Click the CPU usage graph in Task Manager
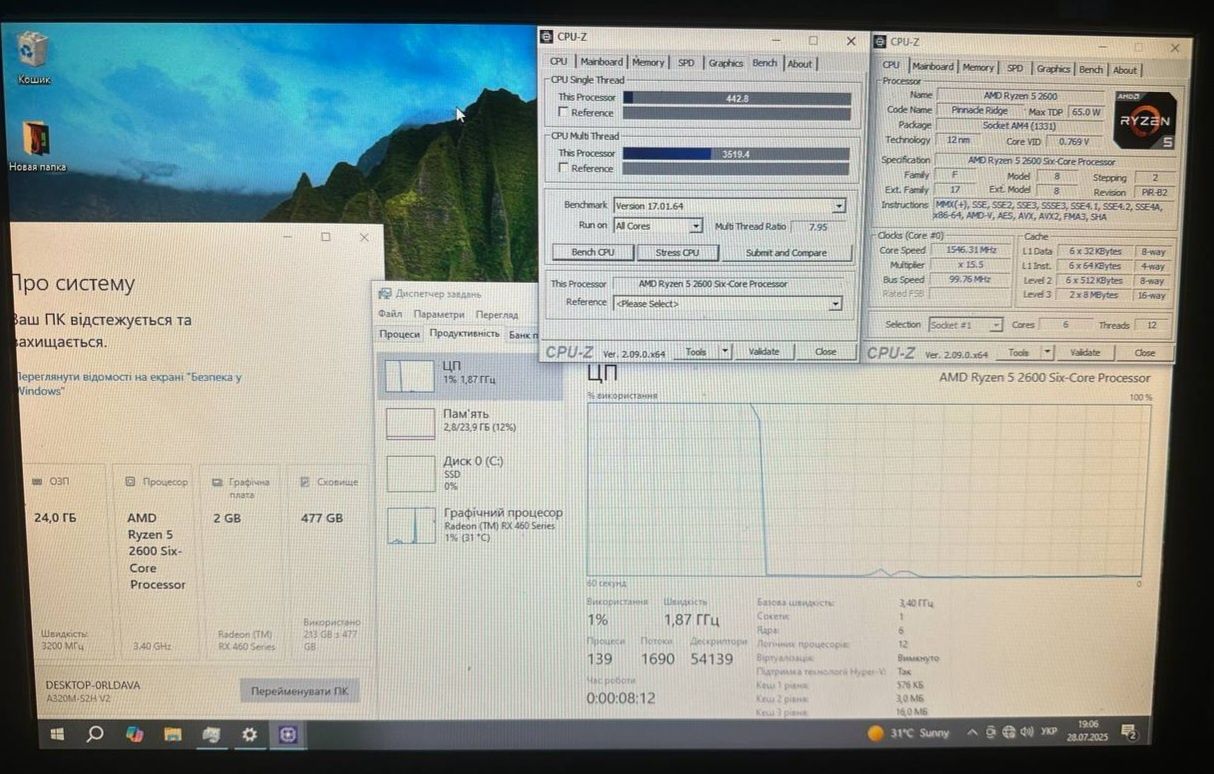The height and width of the screenshot is (774, 1214). click(868, 490)
